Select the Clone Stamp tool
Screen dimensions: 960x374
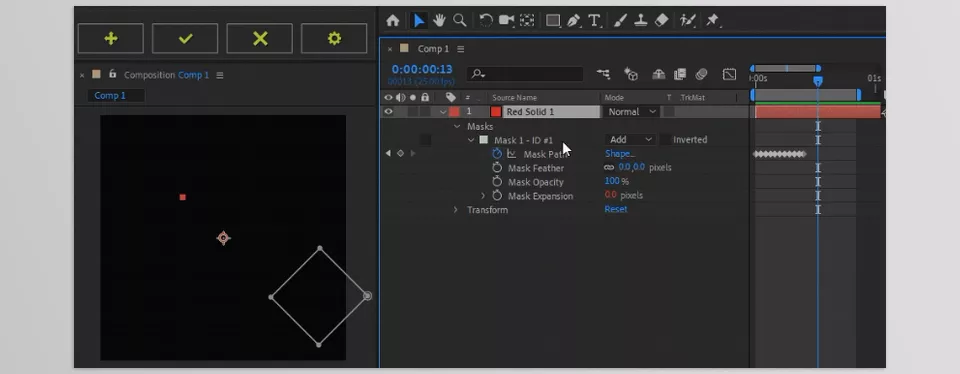coord(641,21)
